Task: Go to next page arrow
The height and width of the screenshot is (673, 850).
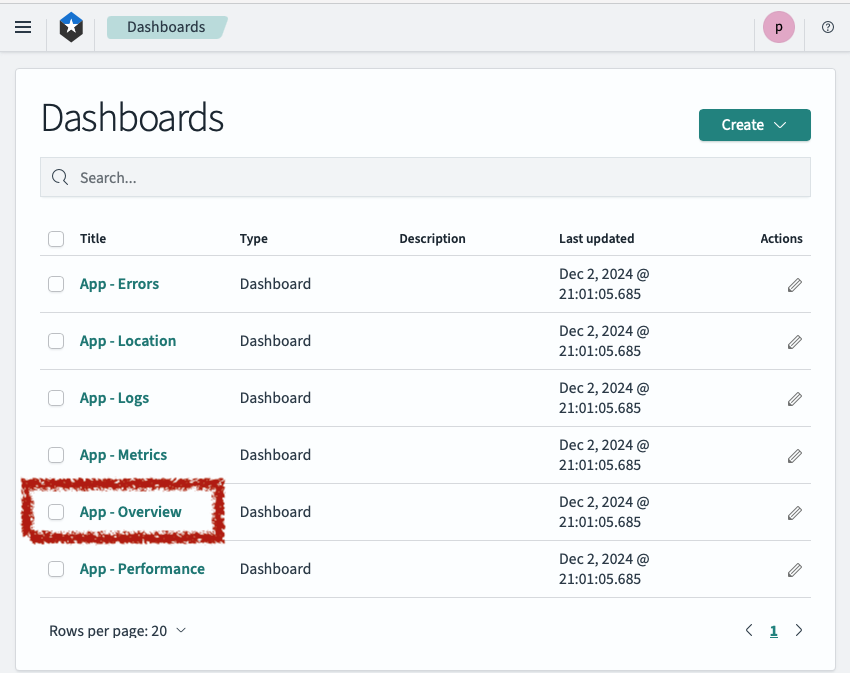Action: click(799, 630)
